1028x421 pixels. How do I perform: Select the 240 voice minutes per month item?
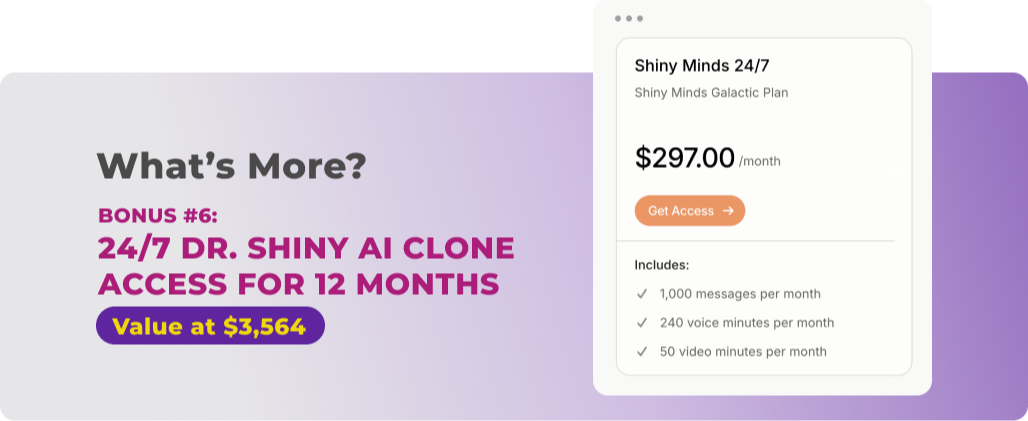tap(747, 323)
